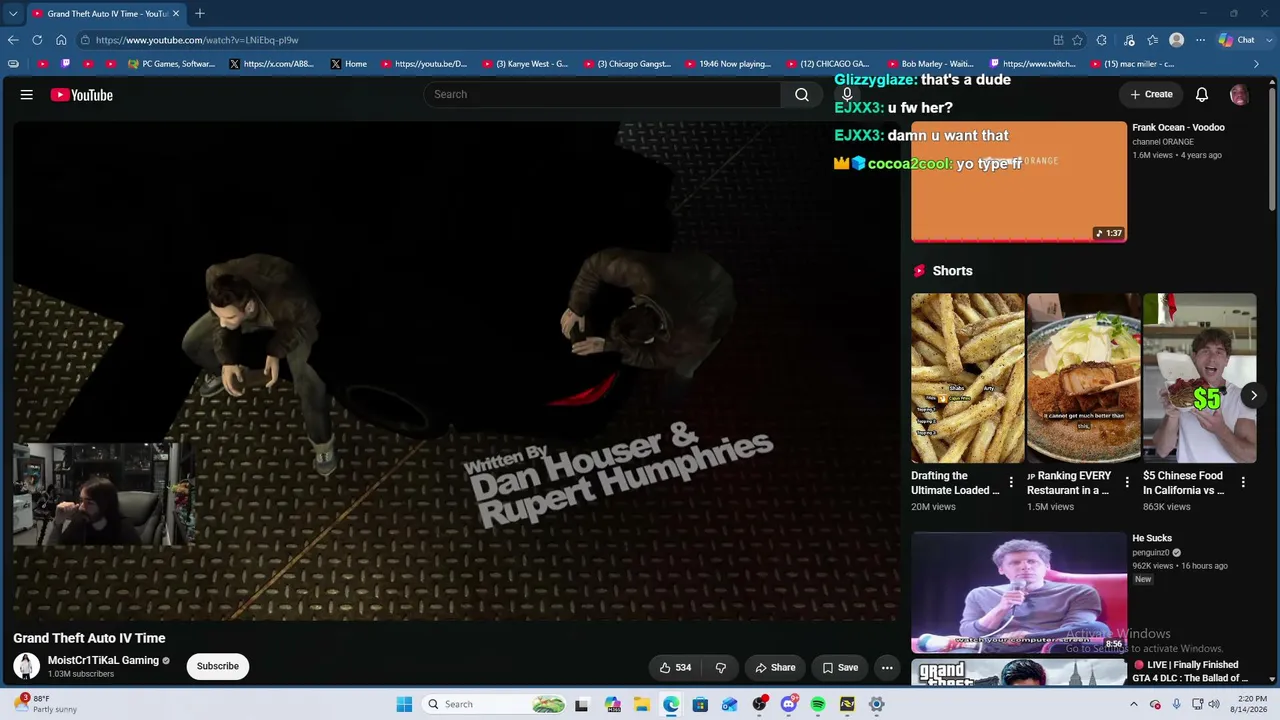This screenshot has height=720, width=1280.
Task: Open PC Games, Software bookmark
Action: tap(172, 64)
